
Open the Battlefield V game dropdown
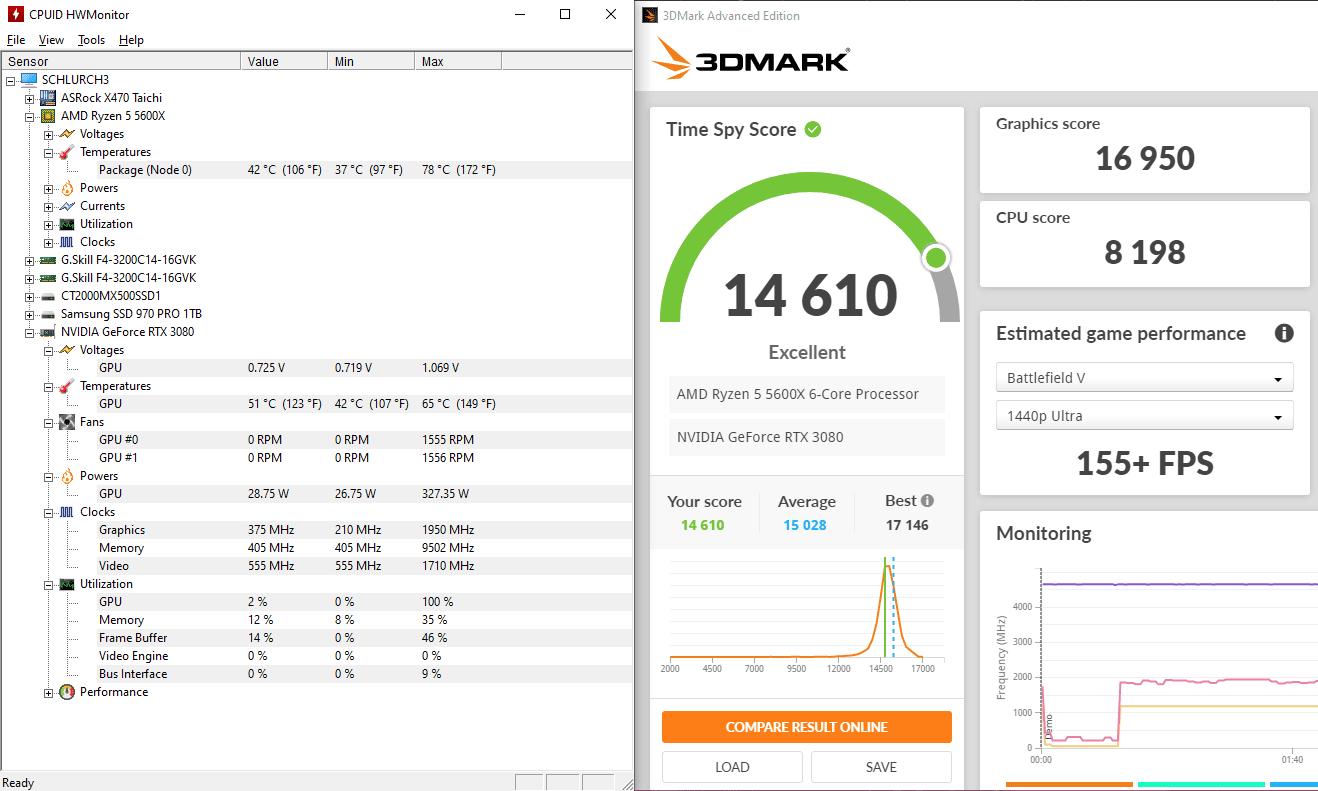pyautogui.click(x=1144, y=378)
